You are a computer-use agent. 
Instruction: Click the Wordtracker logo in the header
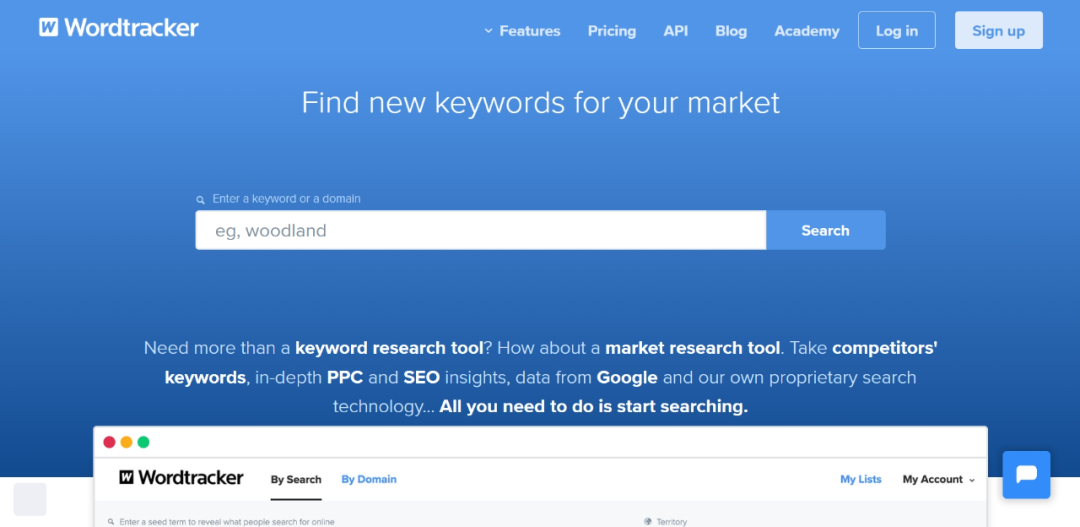(x=119, y=28)
